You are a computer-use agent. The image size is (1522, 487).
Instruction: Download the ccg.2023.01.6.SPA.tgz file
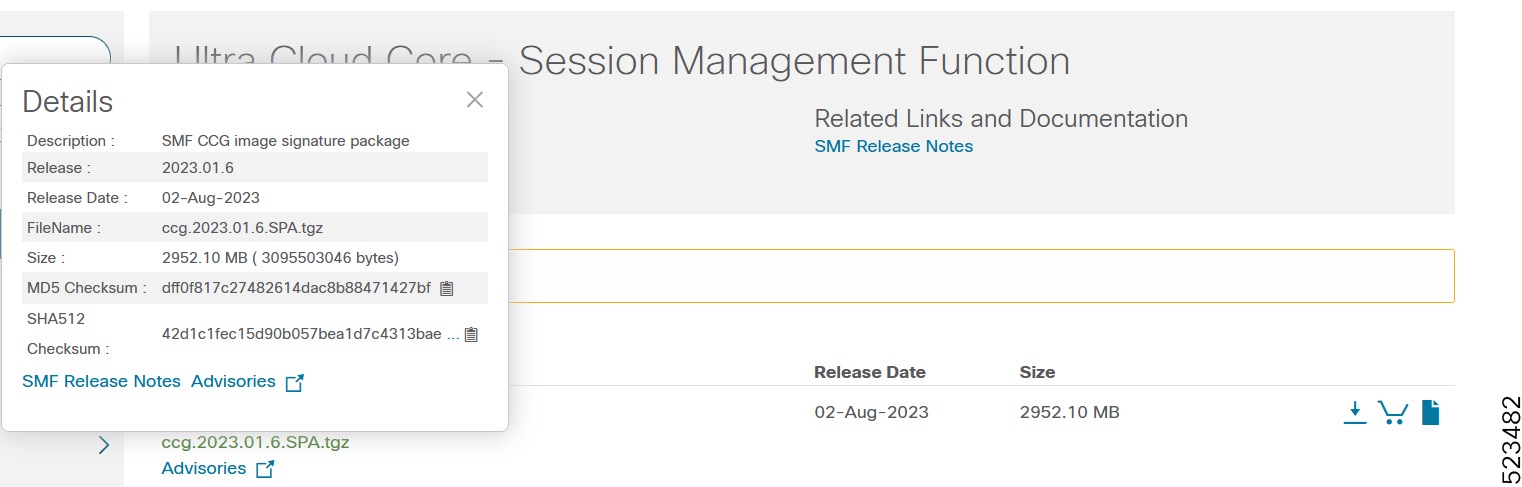pyautogui.click(x=1354, y=412)
